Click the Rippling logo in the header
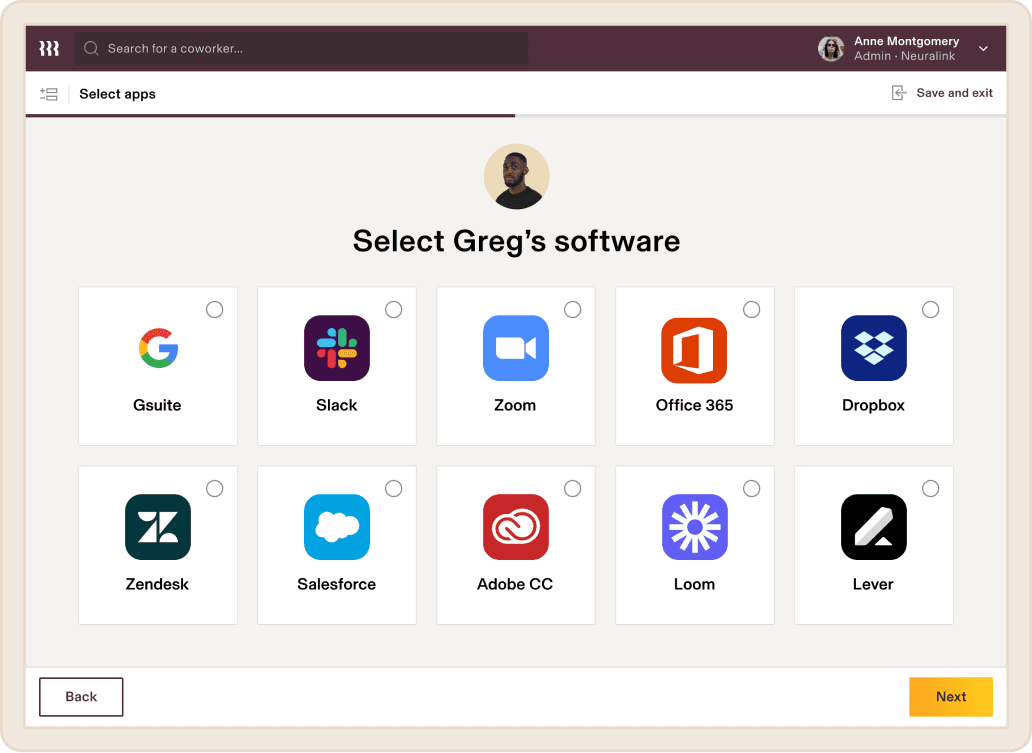This screenshot has width=1032, height=753. click(48, 47)
